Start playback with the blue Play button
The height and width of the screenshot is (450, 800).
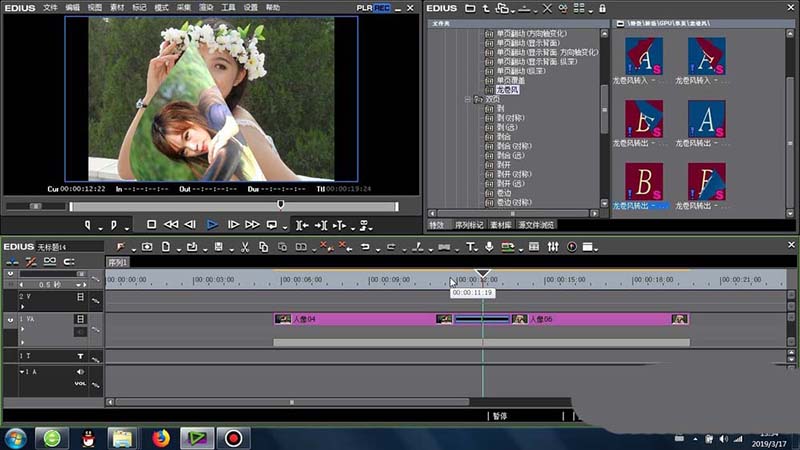pyautogui.click(x=212, y=224)
